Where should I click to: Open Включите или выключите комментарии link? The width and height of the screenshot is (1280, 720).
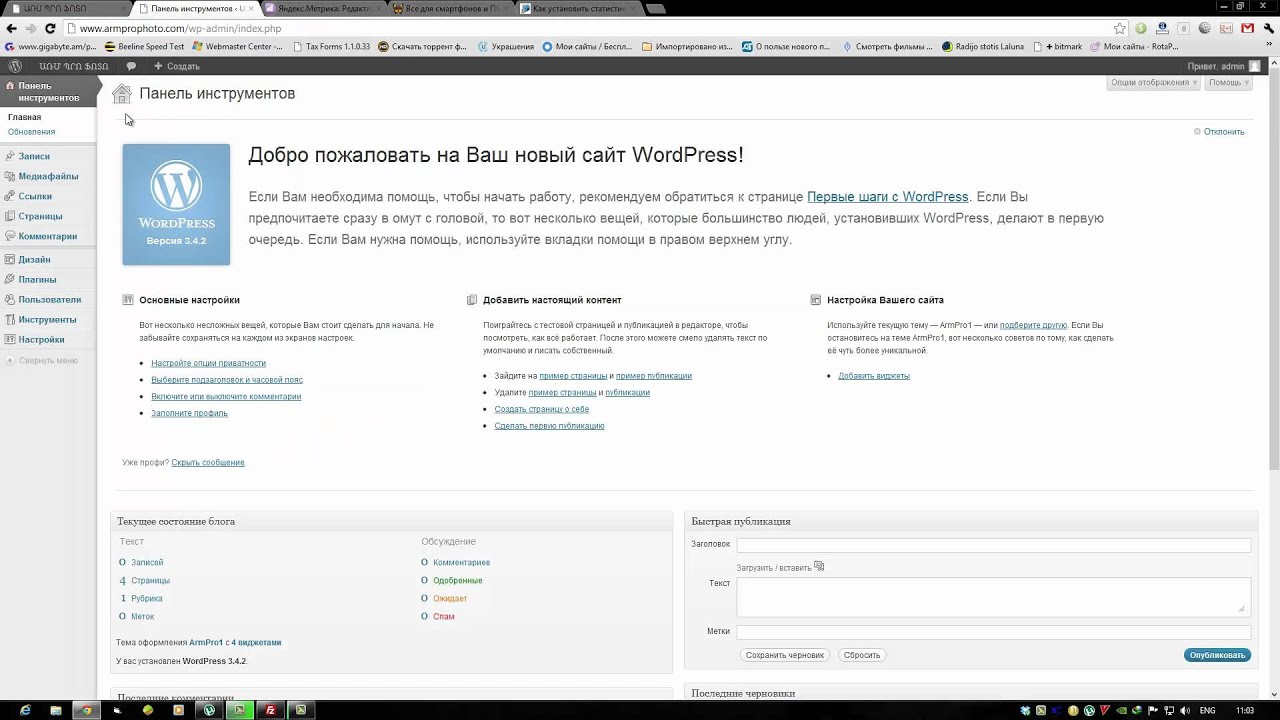click(226, 396)
